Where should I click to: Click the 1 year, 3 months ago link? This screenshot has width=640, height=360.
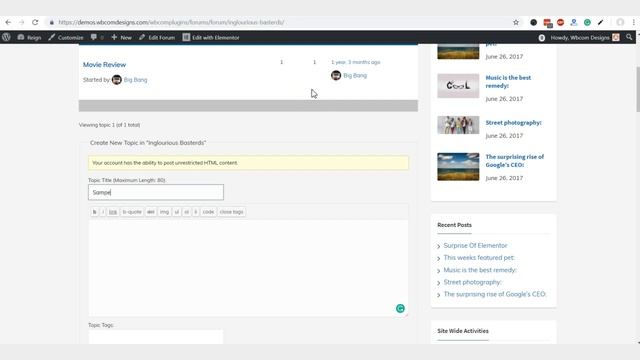coord(356,62)
